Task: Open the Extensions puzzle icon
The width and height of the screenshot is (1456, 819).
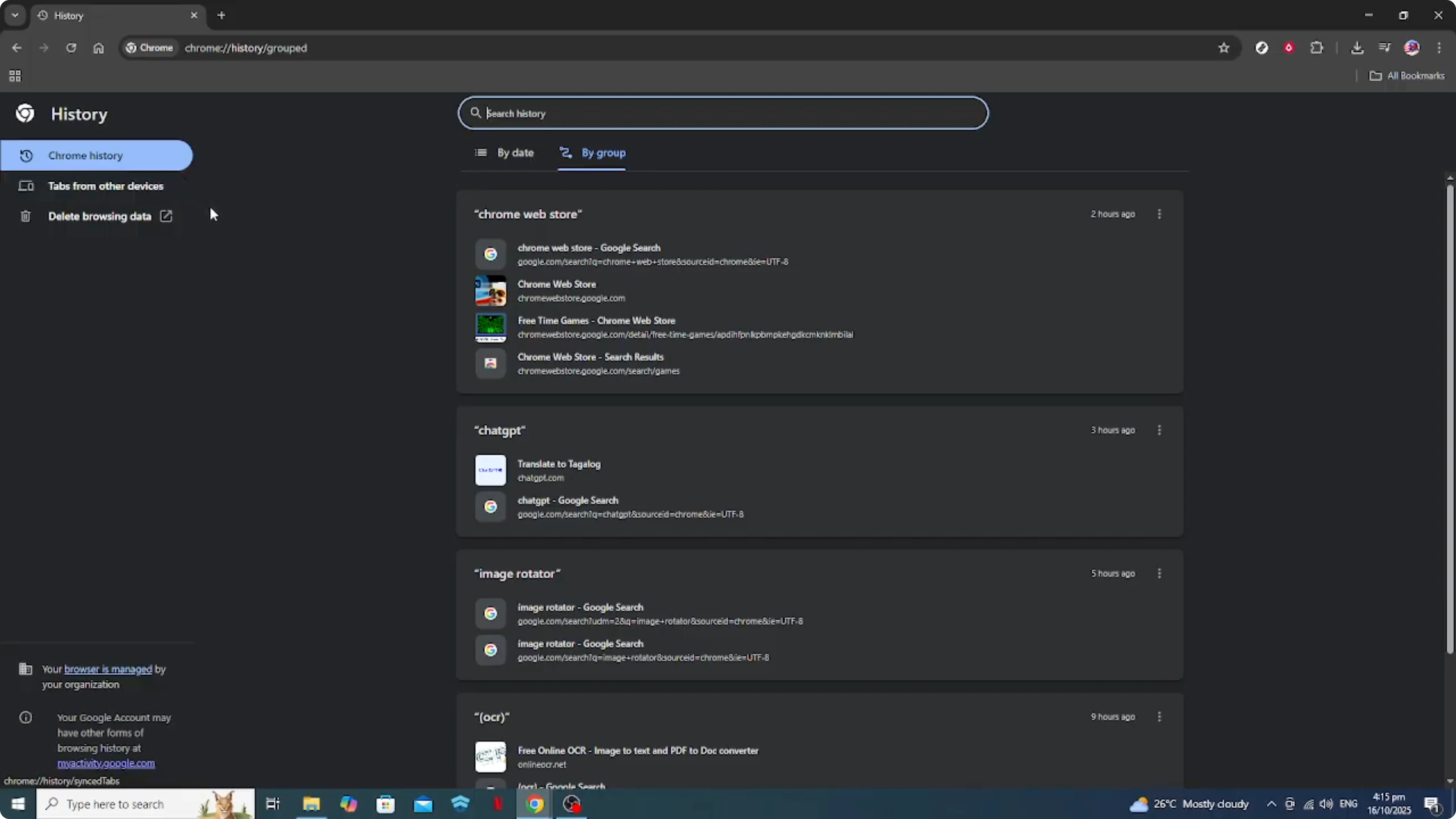Action: 1316,48
